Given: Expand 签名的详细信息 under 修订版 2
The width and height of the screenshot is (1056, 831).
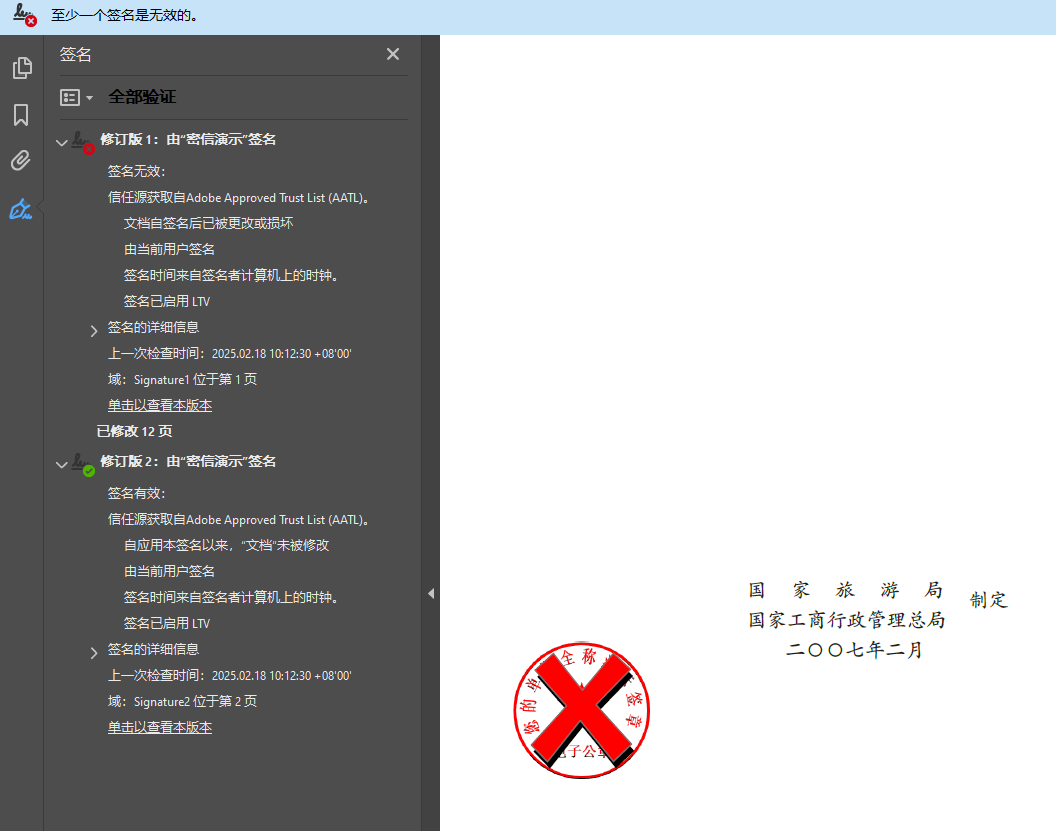Looking at the screenshot, I should coord(94,652).
